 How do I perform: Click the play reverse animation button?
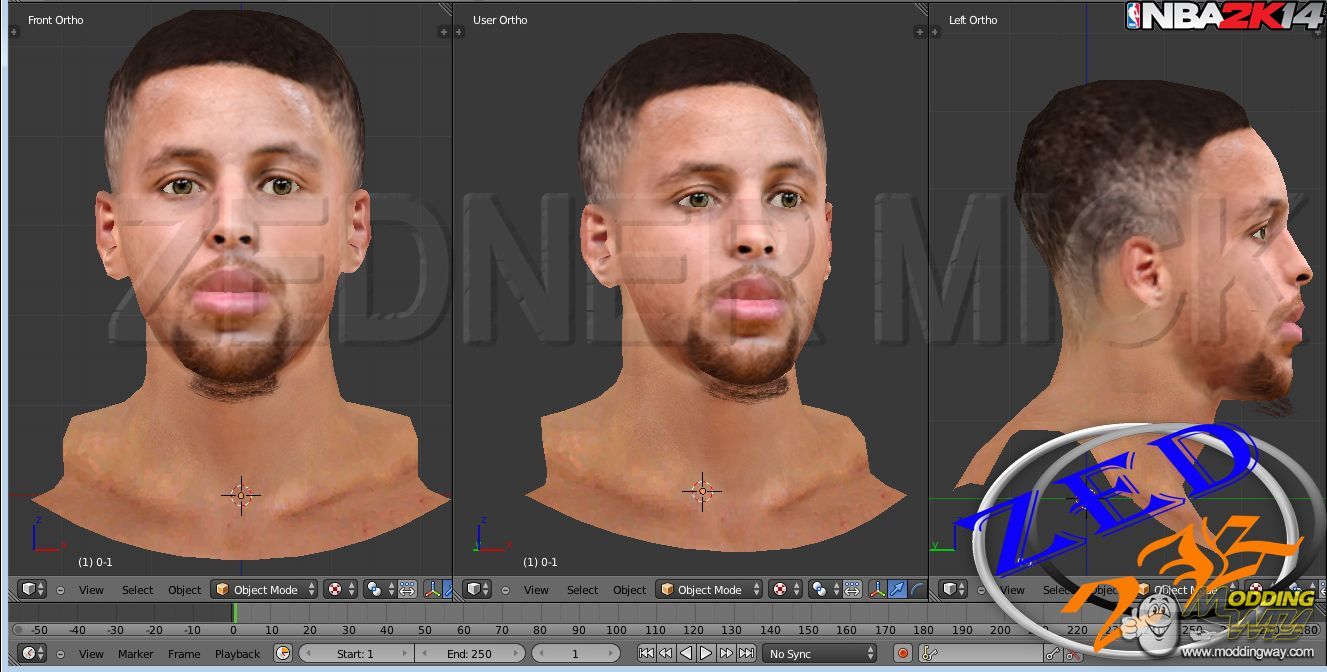tap(686, 654)
